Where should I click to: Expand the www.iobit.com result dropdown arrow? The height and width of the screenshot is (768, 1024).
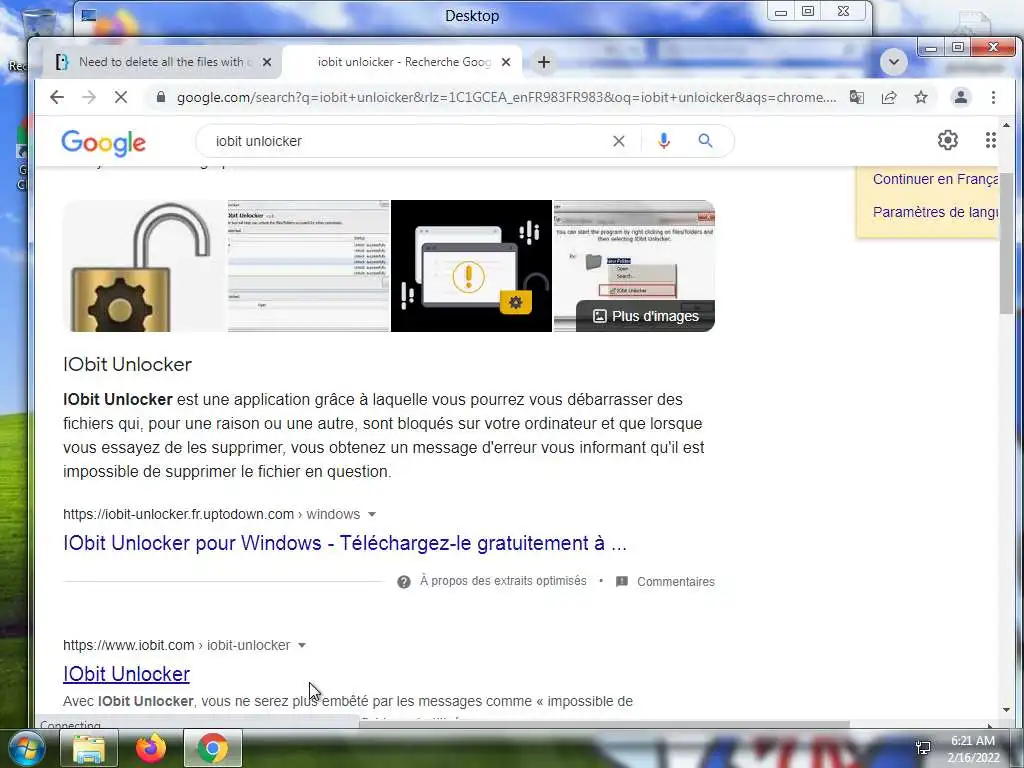click(x=302, y=645)
